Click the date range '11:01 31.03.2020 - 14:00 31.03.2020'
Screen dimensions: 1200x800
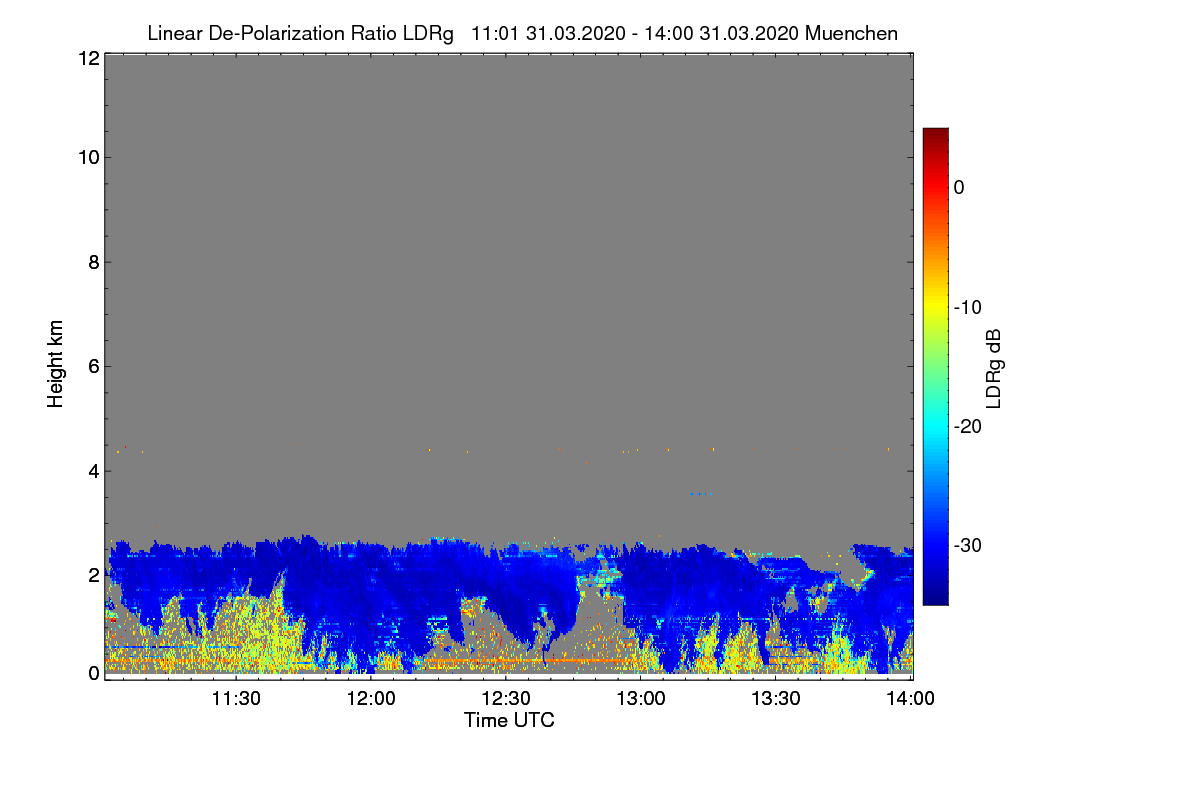pyautogui.click(x=635, y=33)
